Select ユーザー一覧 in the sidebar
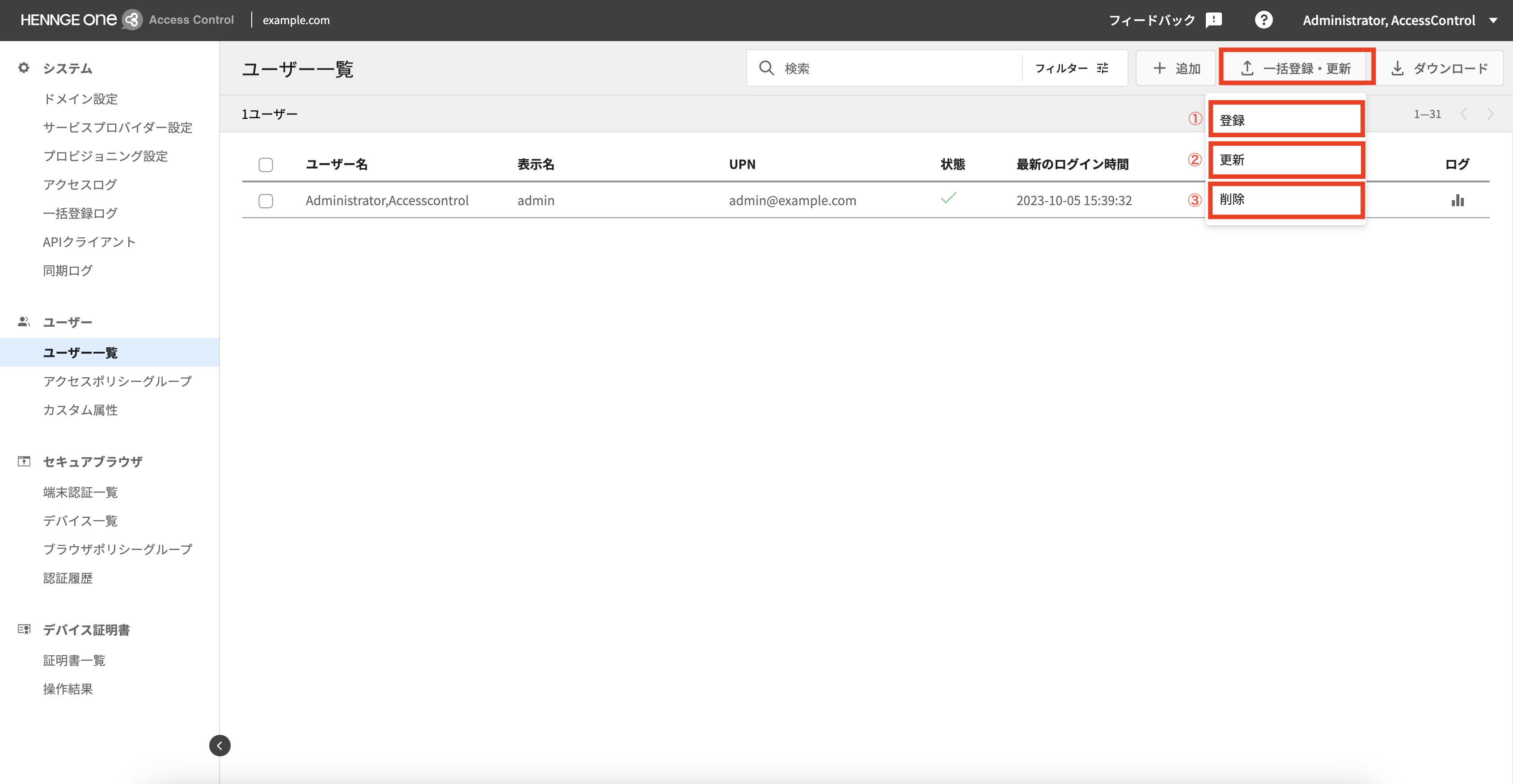This screenshot has width=1513, height=784. click(x=109, y=352)
